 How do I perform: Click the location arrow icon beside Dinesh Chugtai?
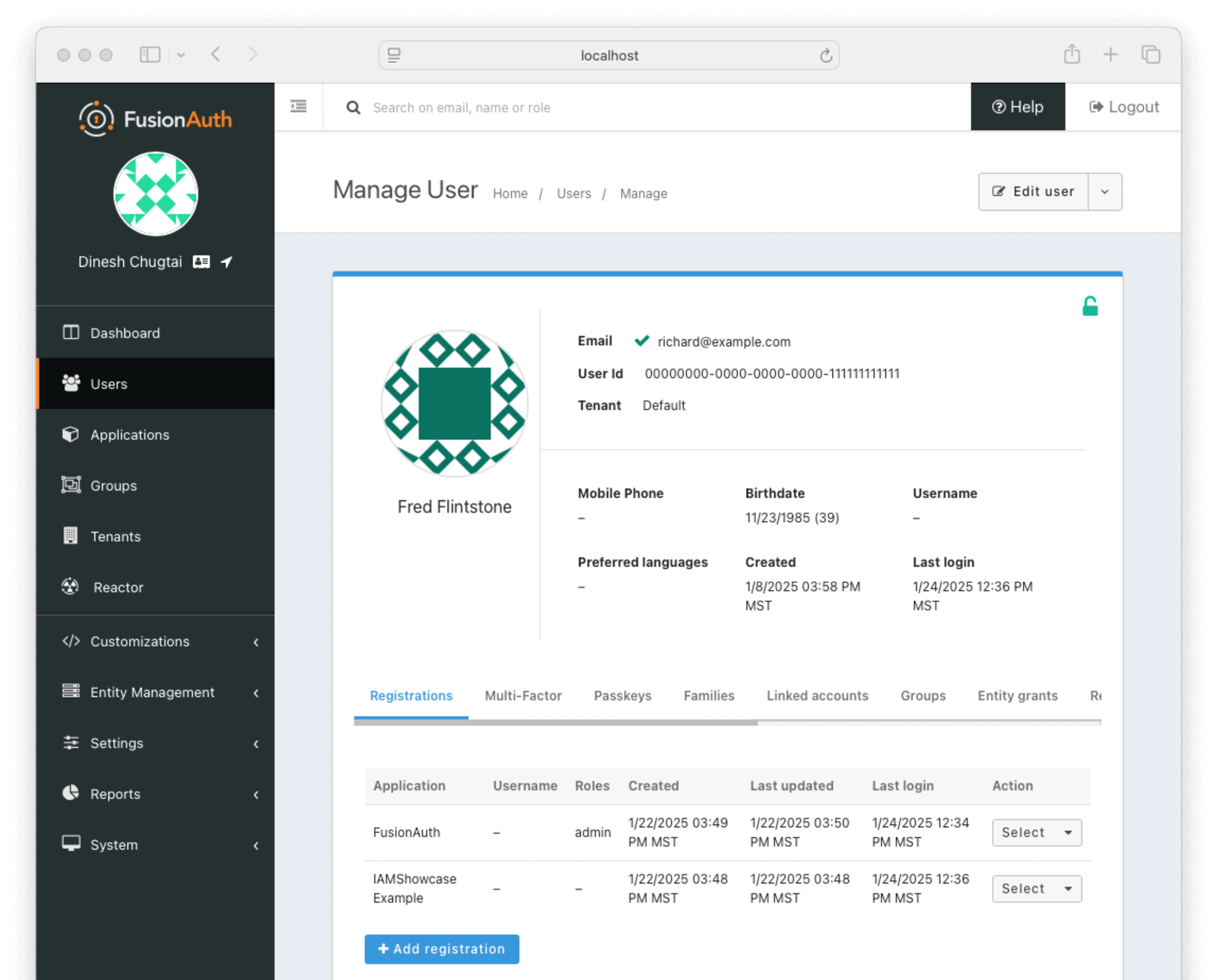[227, 262]
